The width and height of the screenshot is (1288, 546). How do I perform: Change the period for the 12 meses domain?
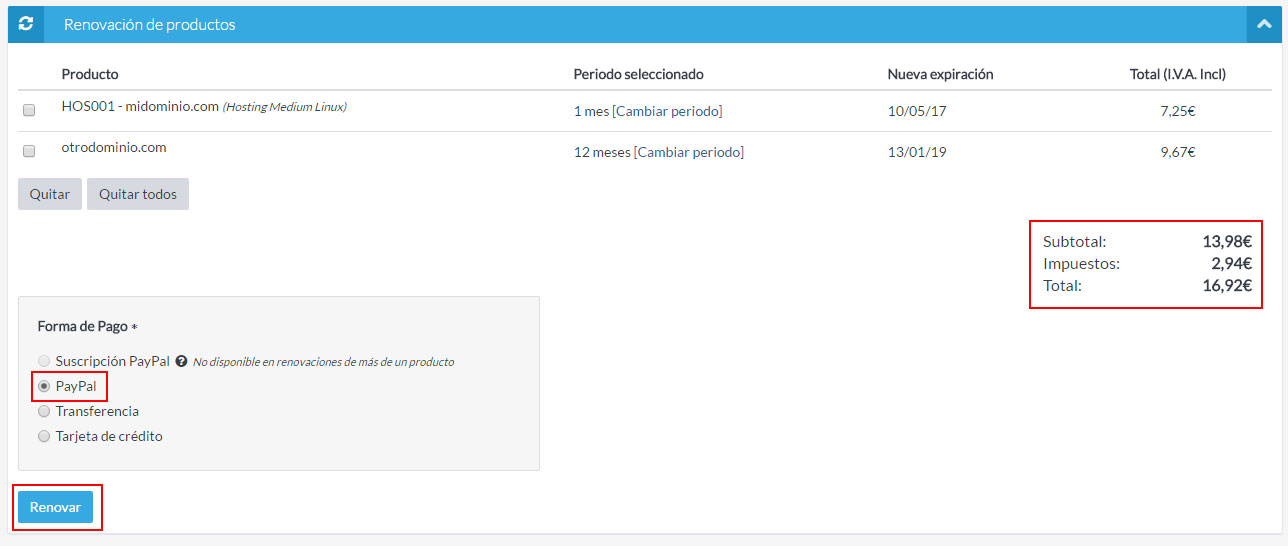[689, 152]
